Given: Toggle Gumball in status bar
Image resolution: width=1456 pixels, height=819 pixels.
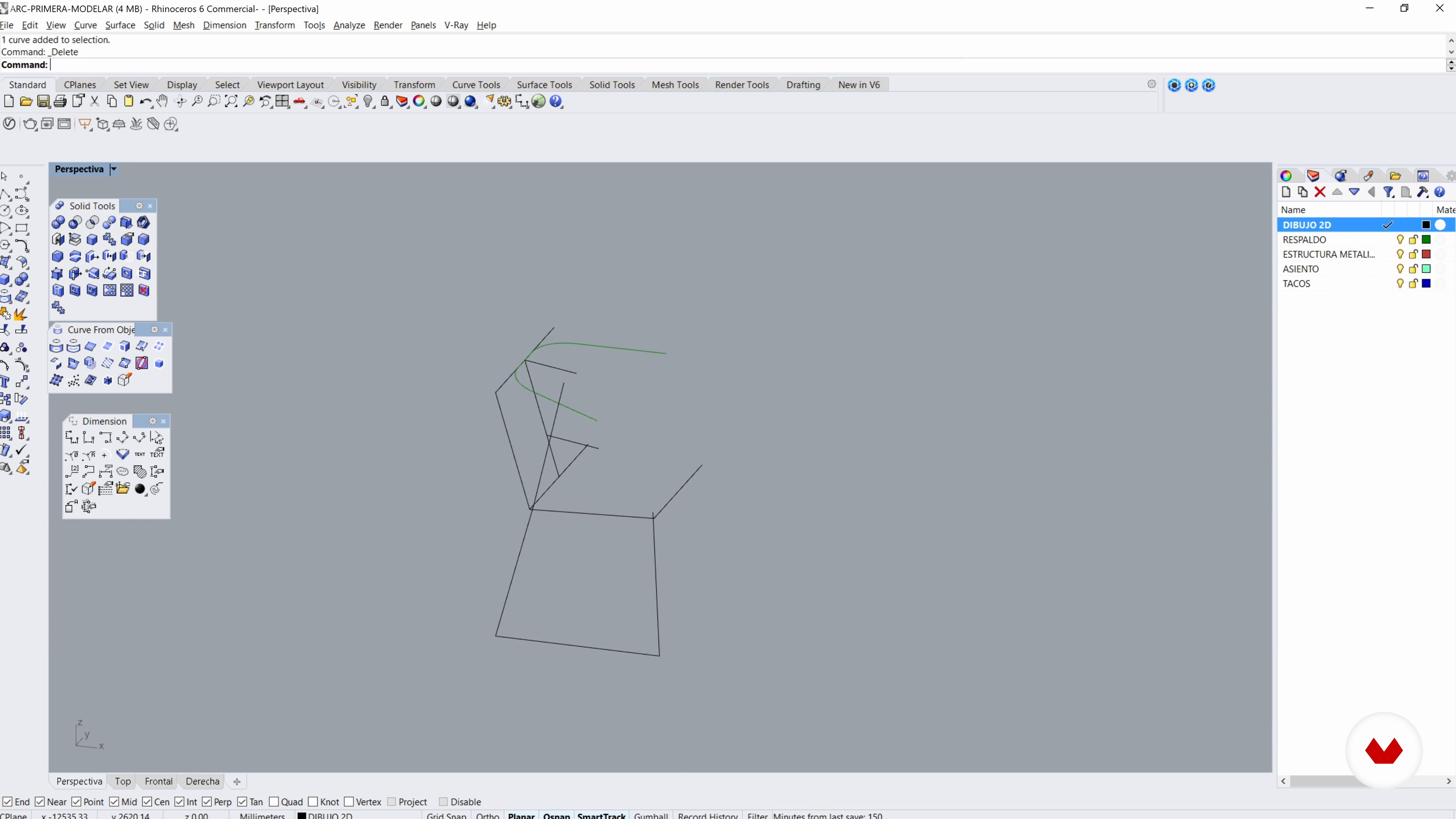Looking at the screenshot, I should coord(651,815).
